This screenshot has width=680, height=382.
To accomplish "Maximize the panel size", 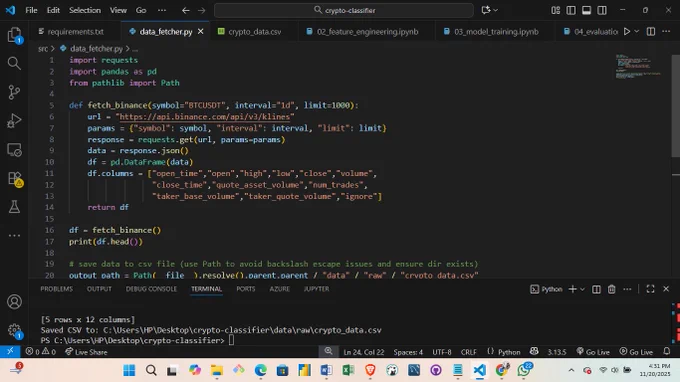I will [650, 289].
